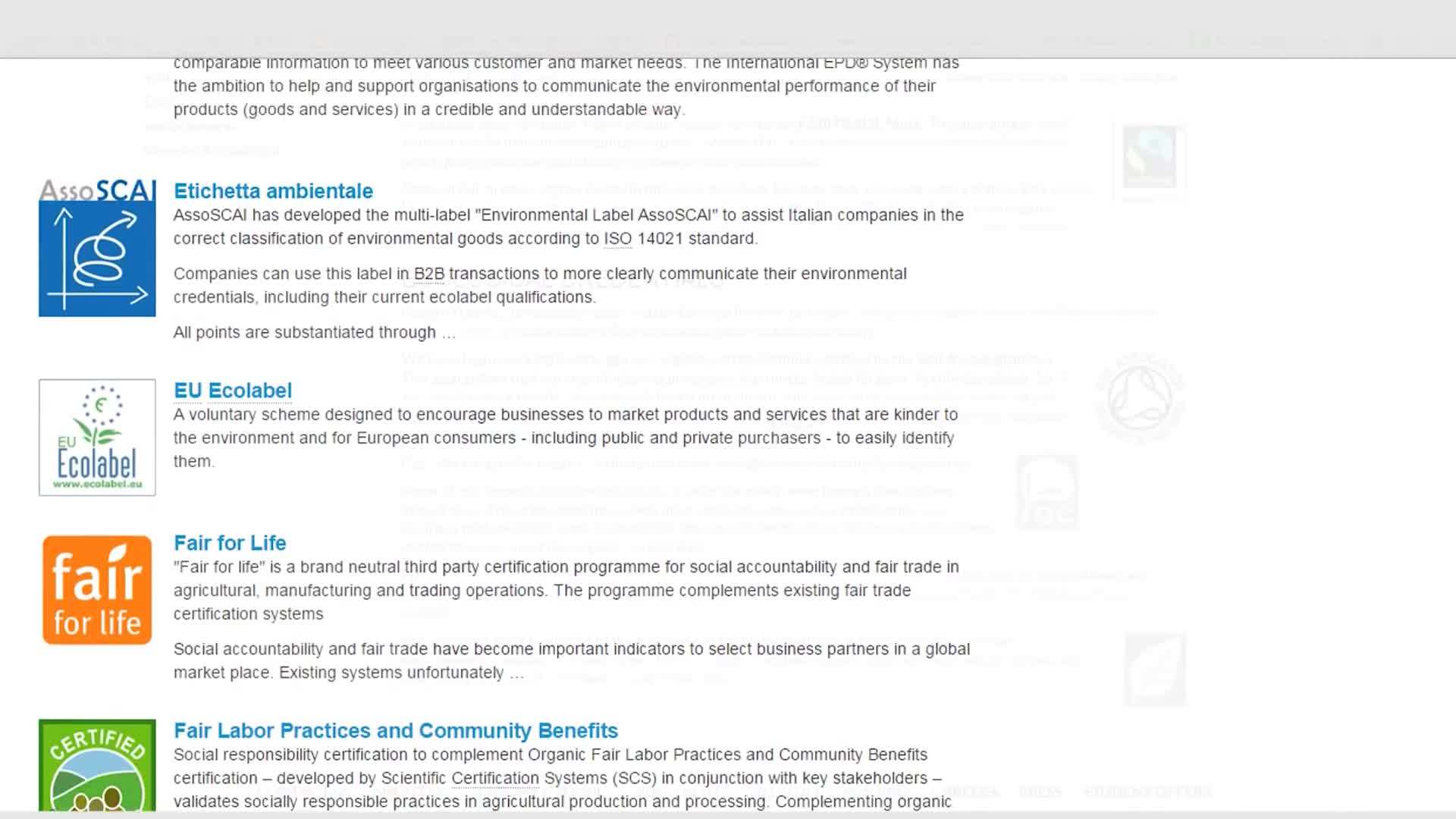Open the Etichetta ambientale heading link
Screen dimensions: 1456x819
(x=273, y=191)
